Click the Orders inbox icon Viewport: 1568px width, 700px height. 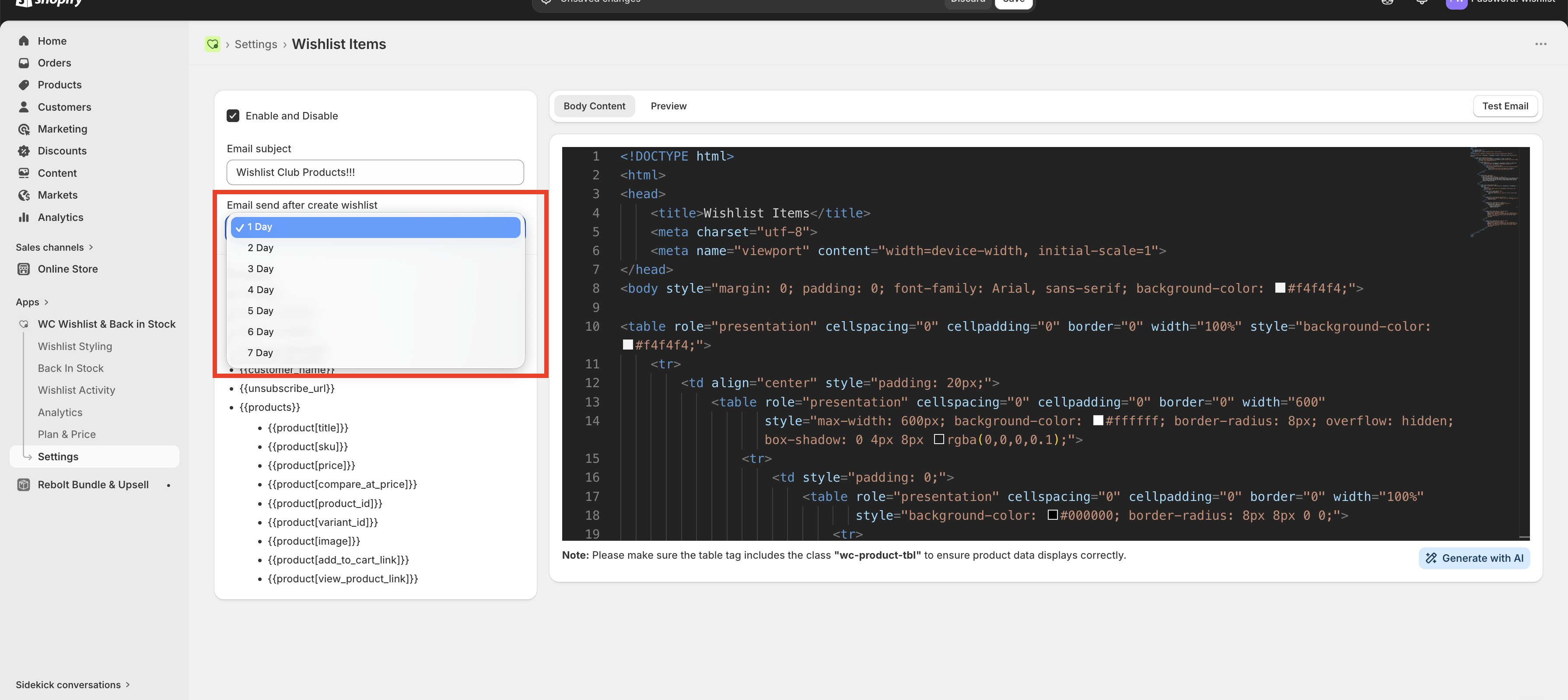click(x=24, y=63)
